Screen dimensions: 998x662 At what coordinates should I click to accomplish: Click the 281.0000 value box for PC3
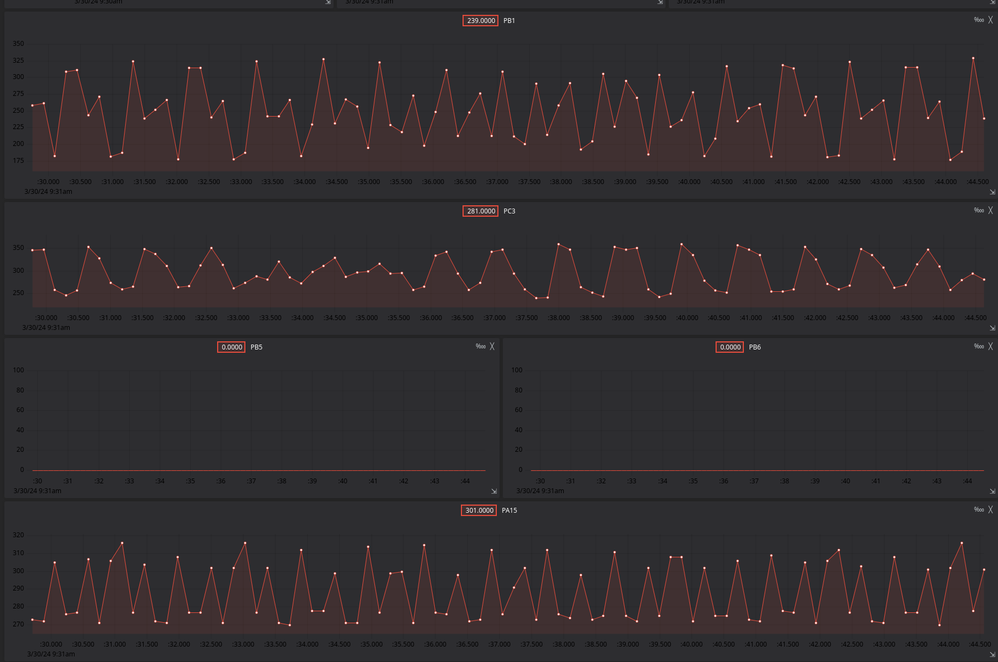481,211
